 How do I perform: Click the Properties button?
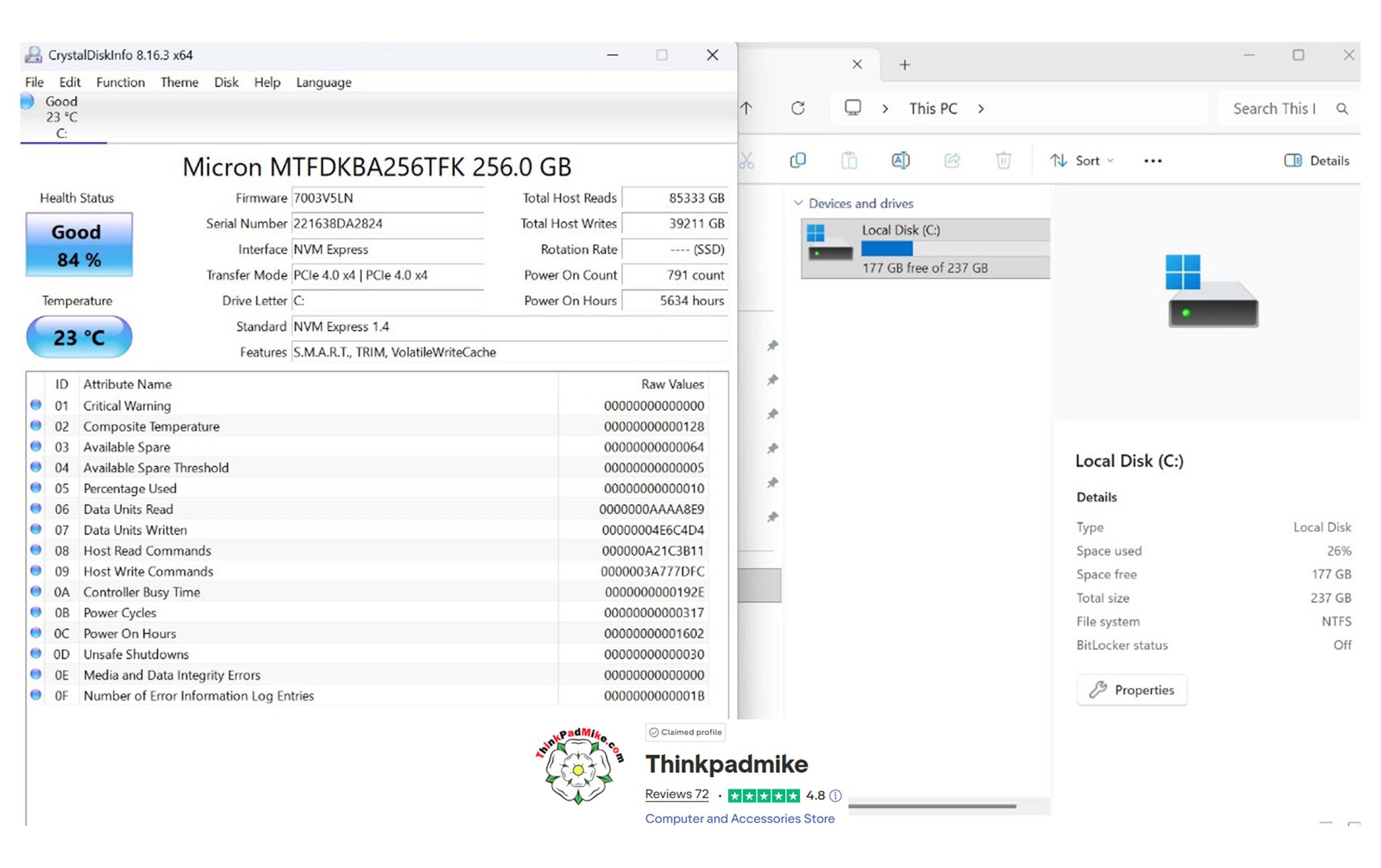pyautogui.click(x=1131, y=689)
